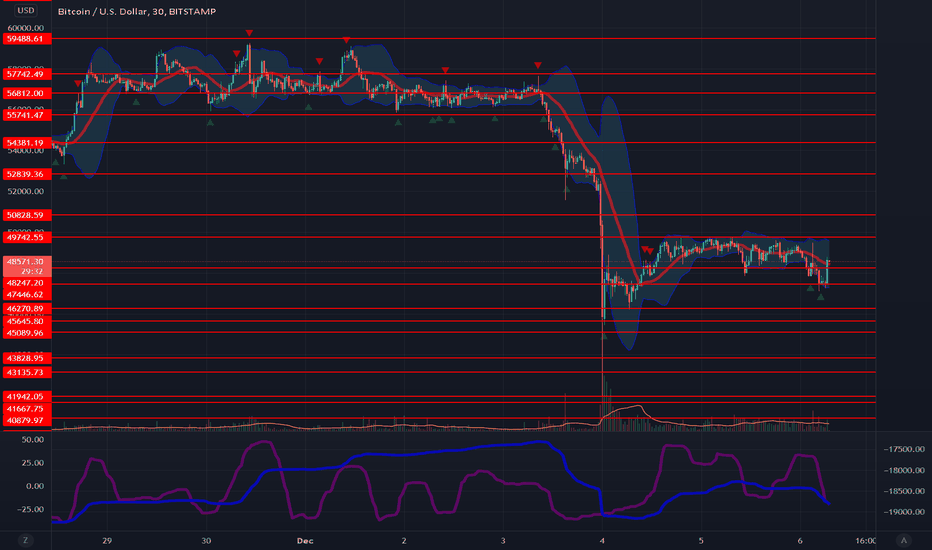Click the 29:32 bar countdown label
Screen dimensions: 932x550
31,271
